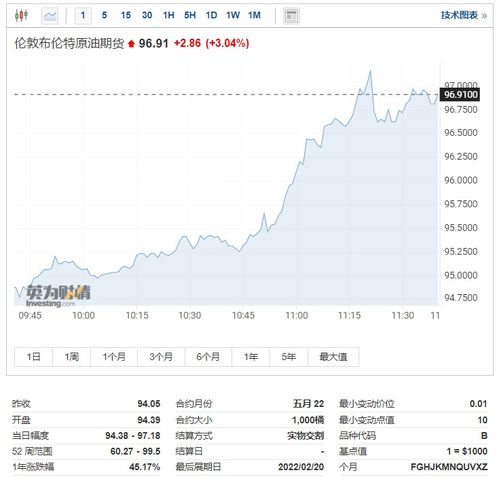Click the 52 周范围 value 60.27 - 99.5
This screenshot has height=479, width=499.
(135, 451)
